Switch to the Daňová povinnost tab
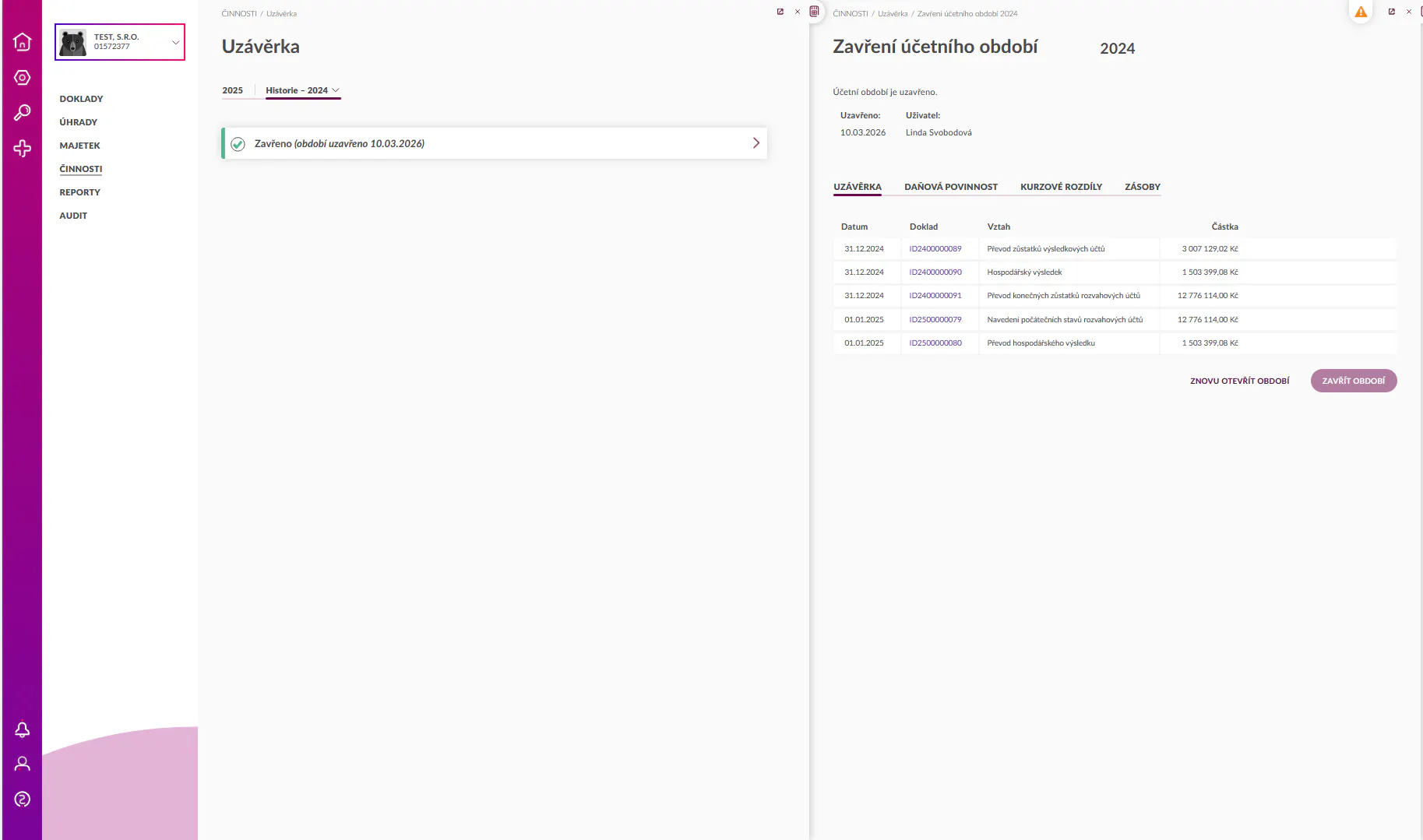Screen dimensions: 1423x840 [950, 187]
